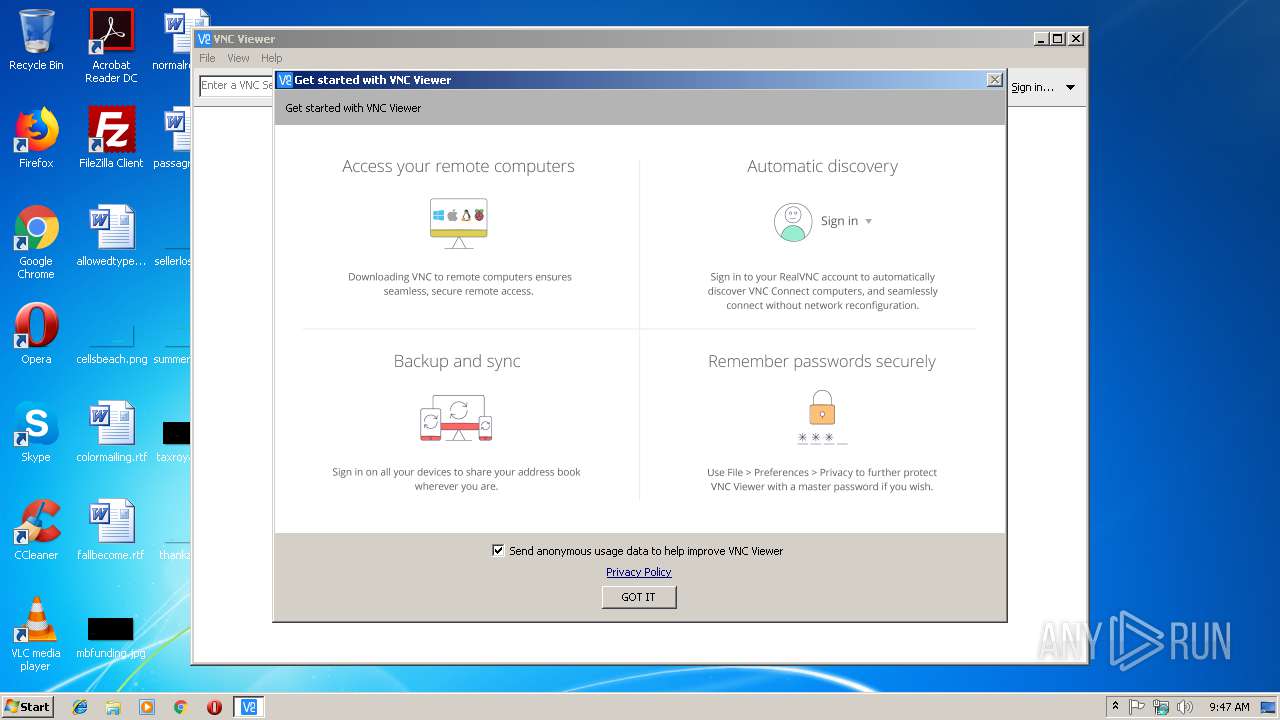Open the Help menu in VNC Viewer
This screenshot has width=1280, height=720.
pyautogui.click(x=272, y=58)
